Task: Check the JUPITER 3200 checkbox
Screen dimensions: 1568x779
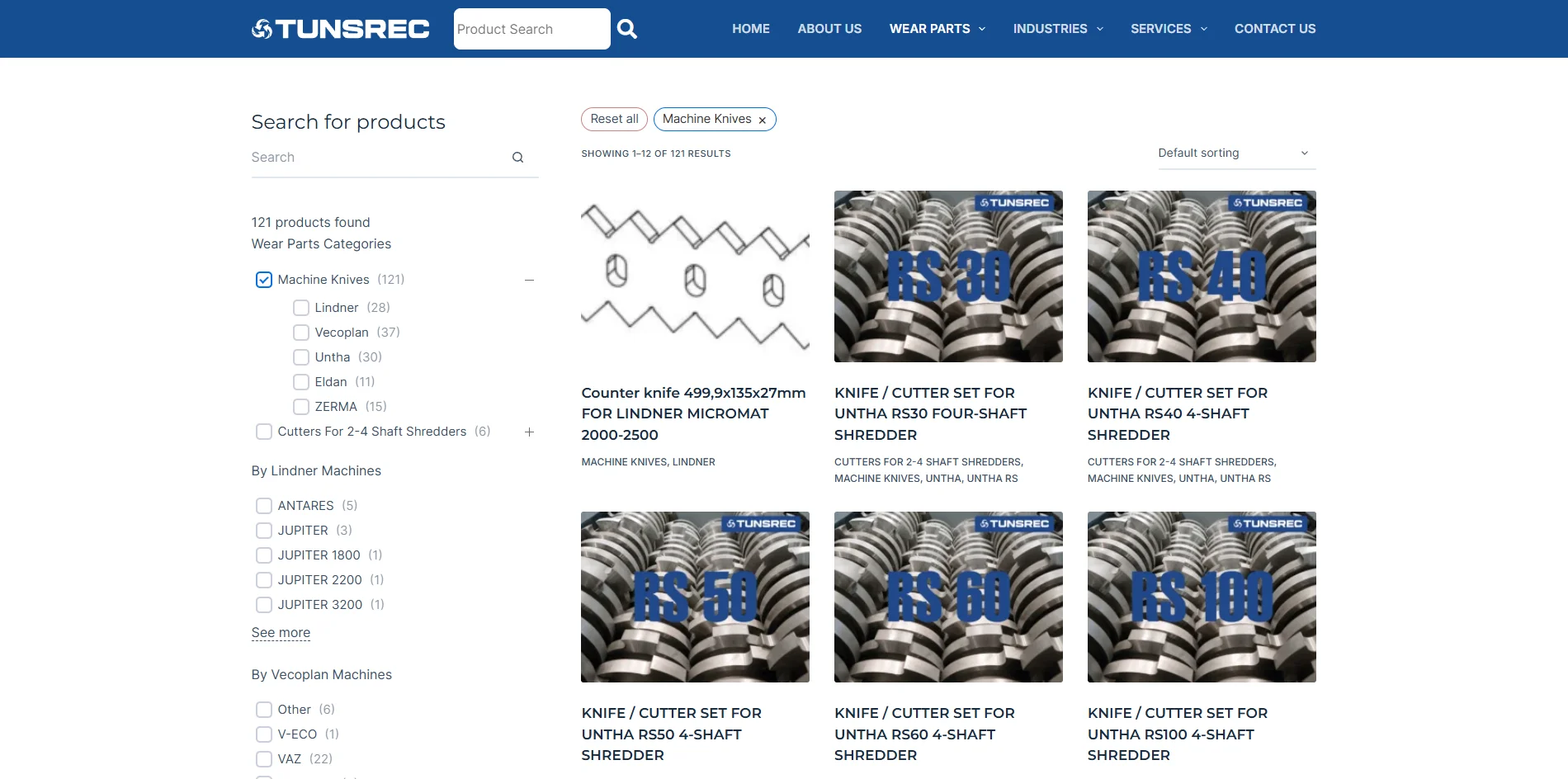Action: point(264,605)
